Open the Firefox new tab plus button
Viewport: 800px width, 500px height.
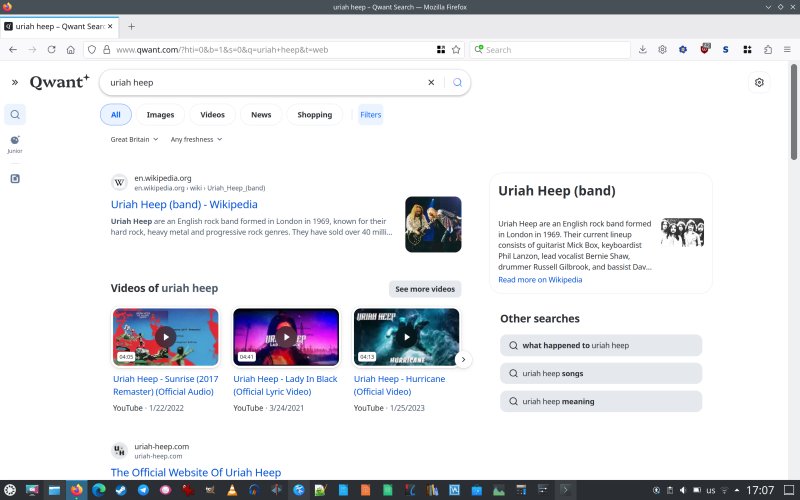131,27
